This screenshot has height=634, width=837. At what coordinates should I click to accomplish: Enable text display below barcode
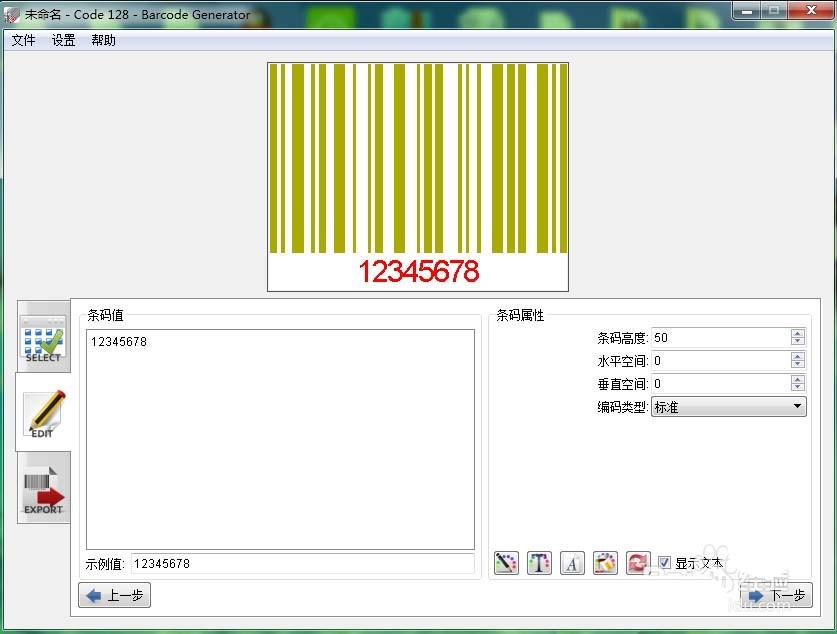pyautogui.click(x=664, y=562)
